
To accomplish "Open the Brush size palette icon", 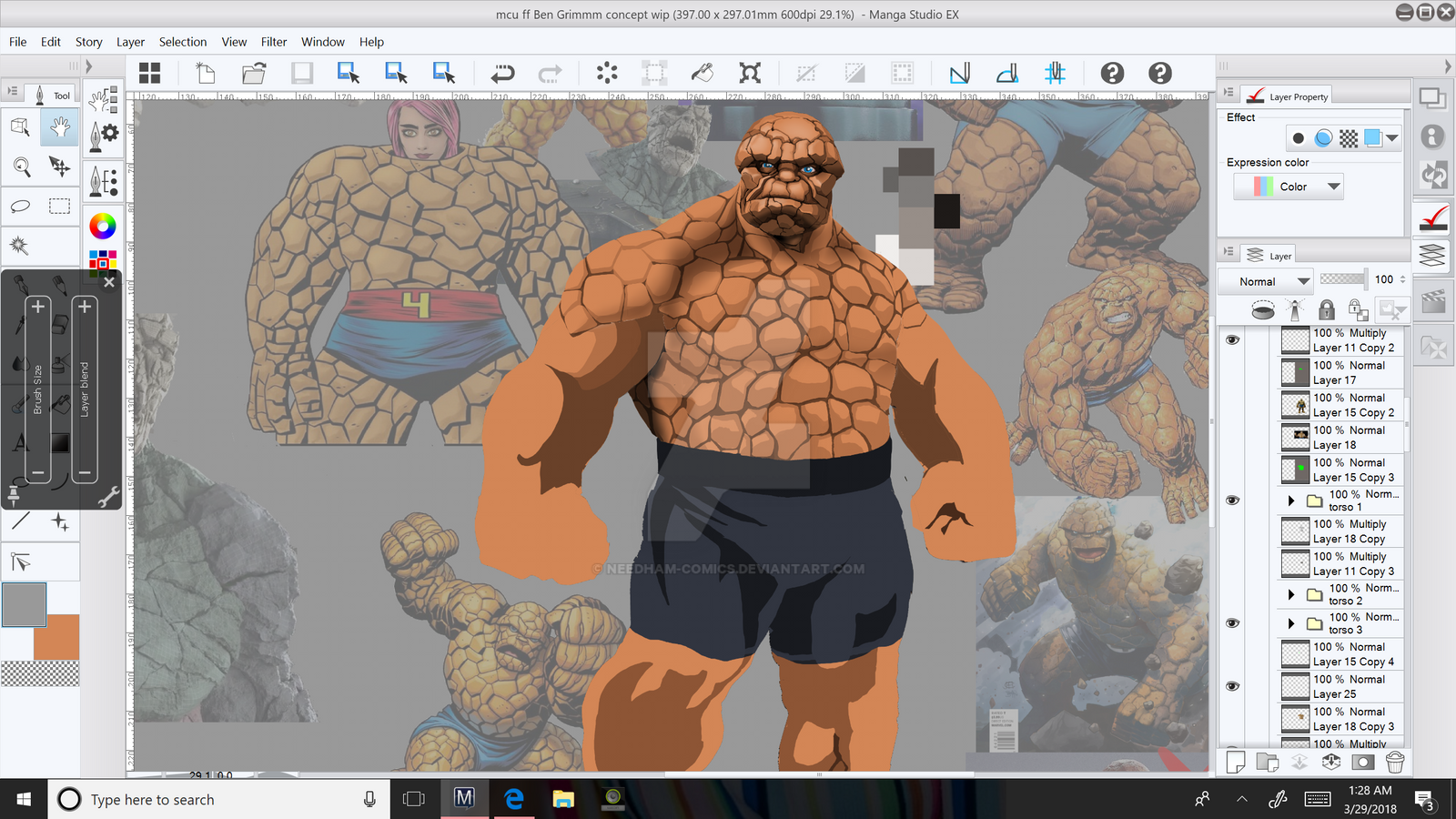I will [104, 181].
